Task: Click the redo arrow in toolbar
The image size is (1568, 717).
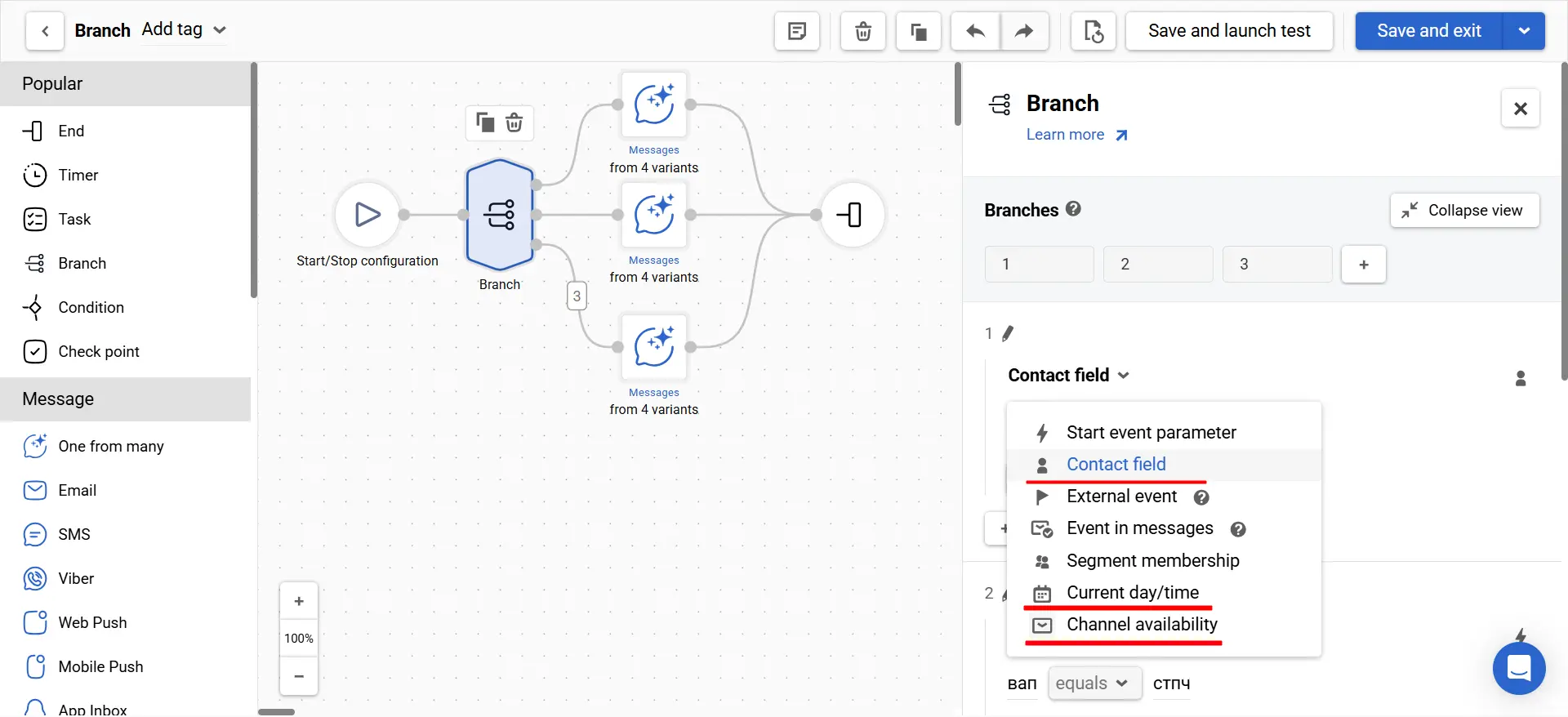Action: click(1024, 32)
